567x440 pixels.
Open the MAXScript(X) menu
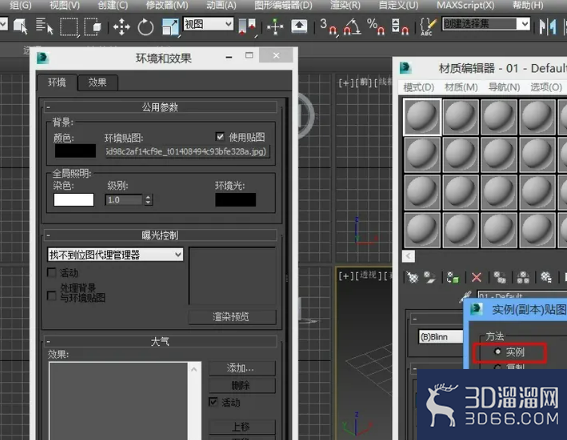pos(465,5)
